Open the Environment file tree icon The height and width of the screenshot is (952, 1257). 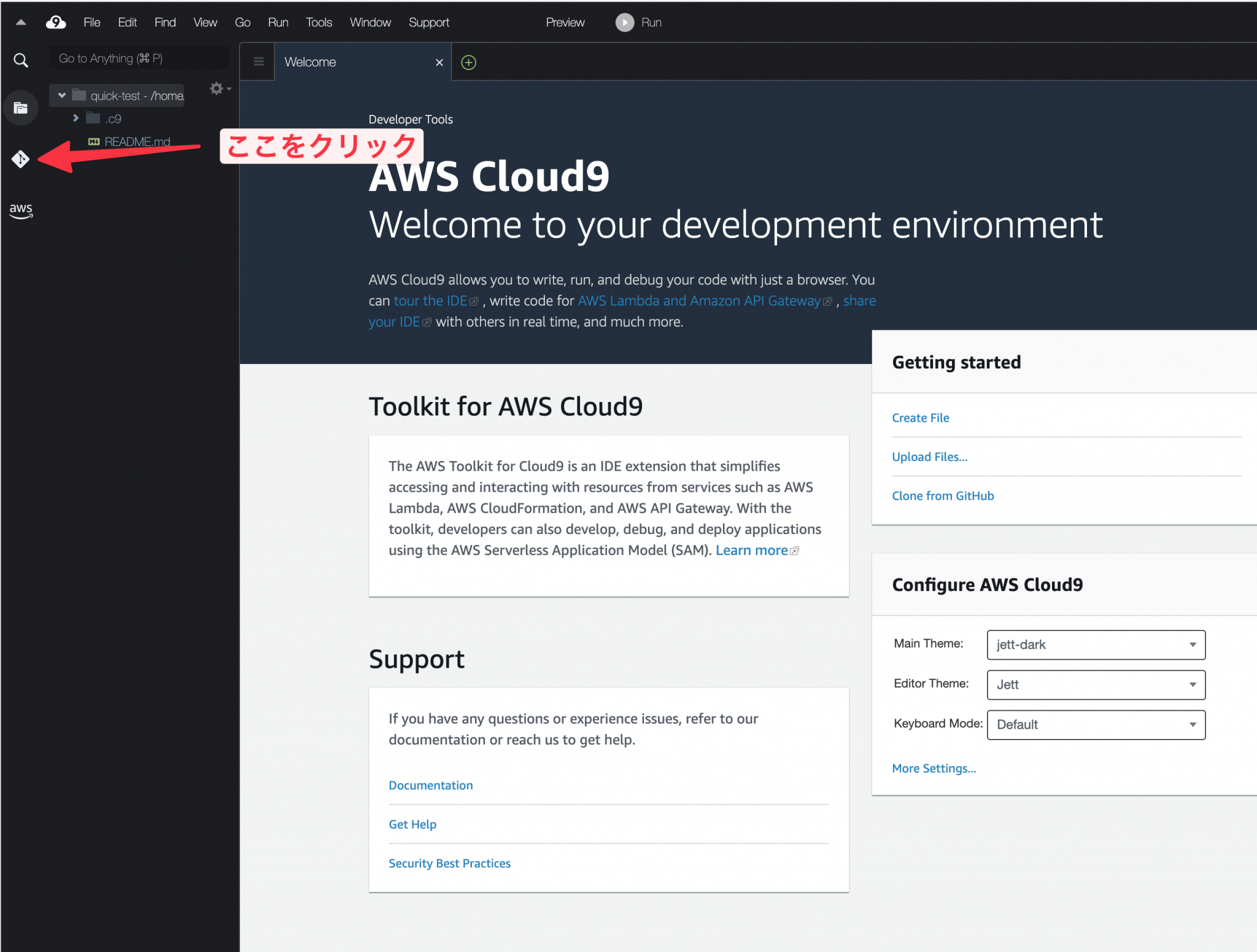pos(20,107)
